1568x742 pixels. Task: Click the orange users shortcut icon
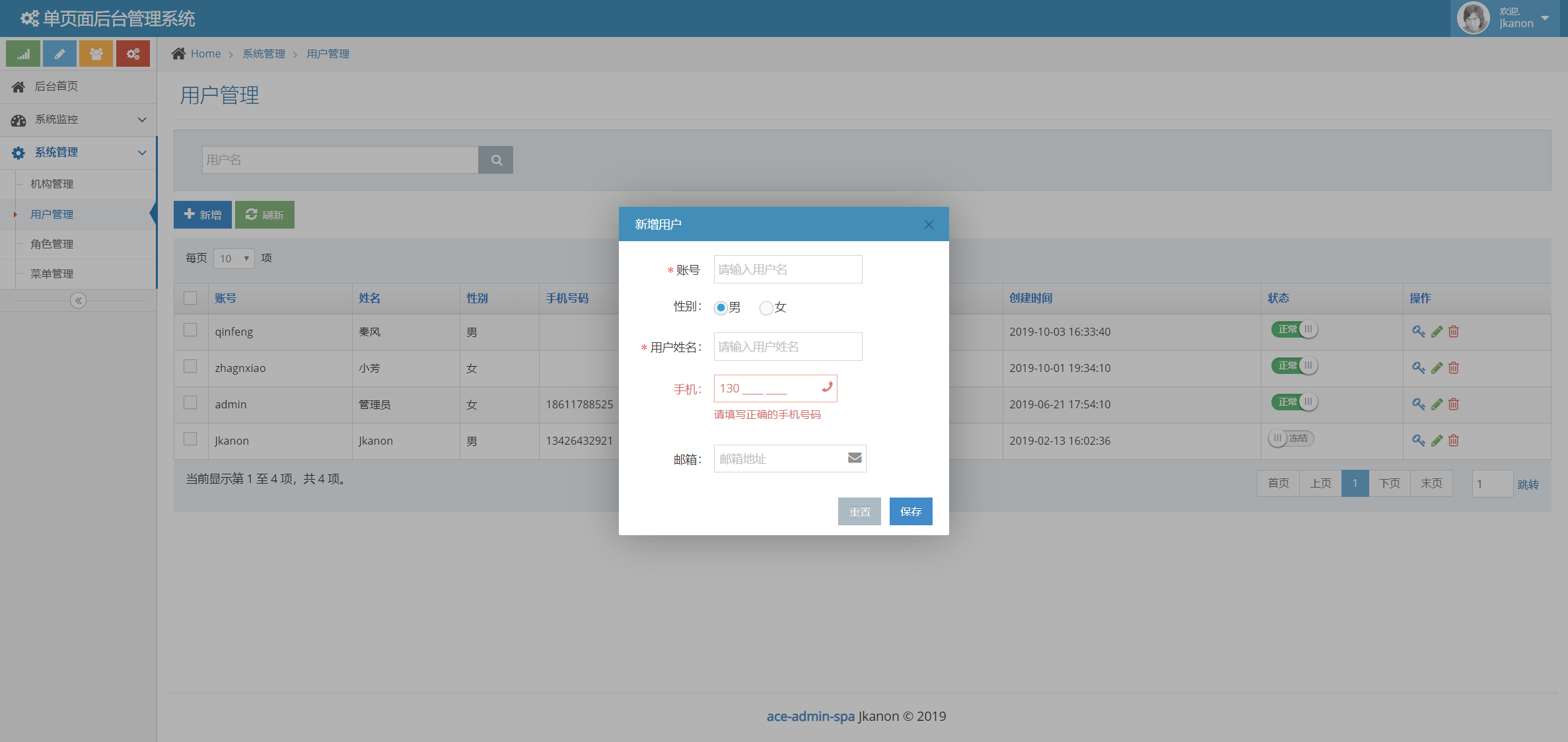(x=96, y=54)
